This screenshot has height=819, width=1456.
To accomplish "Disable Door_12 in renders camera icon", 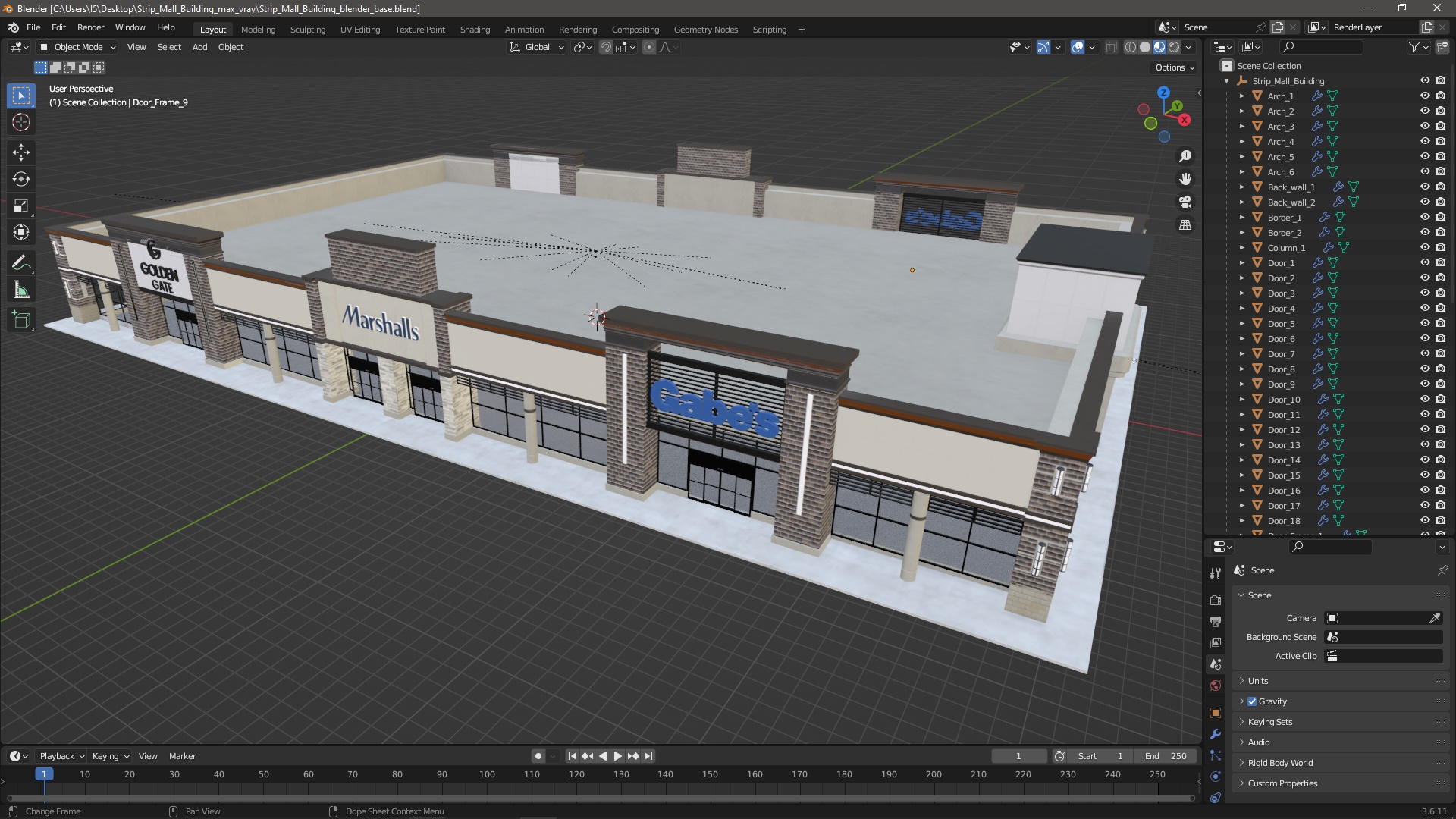I will [x=1441, y=429].
